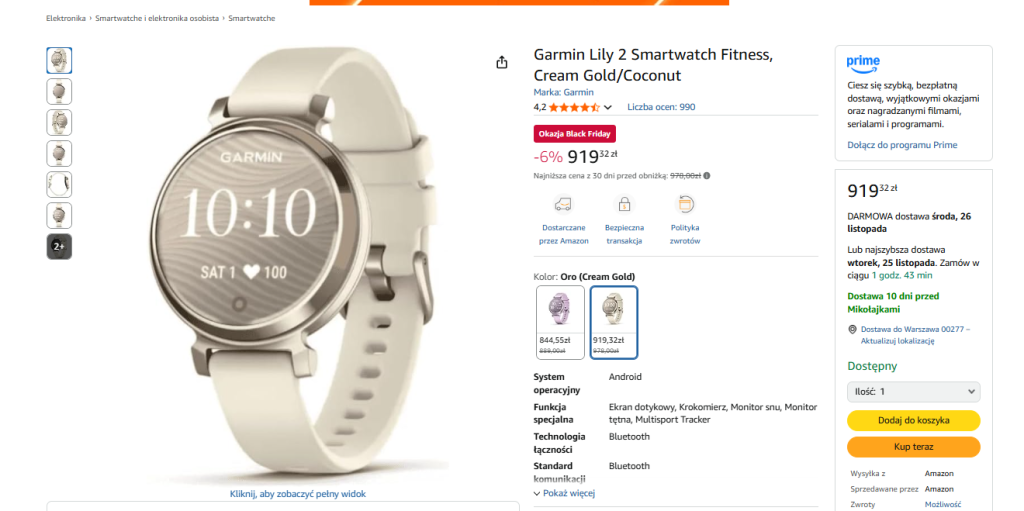
Task: Click the Kup teraz button
Action: point(913,447)
